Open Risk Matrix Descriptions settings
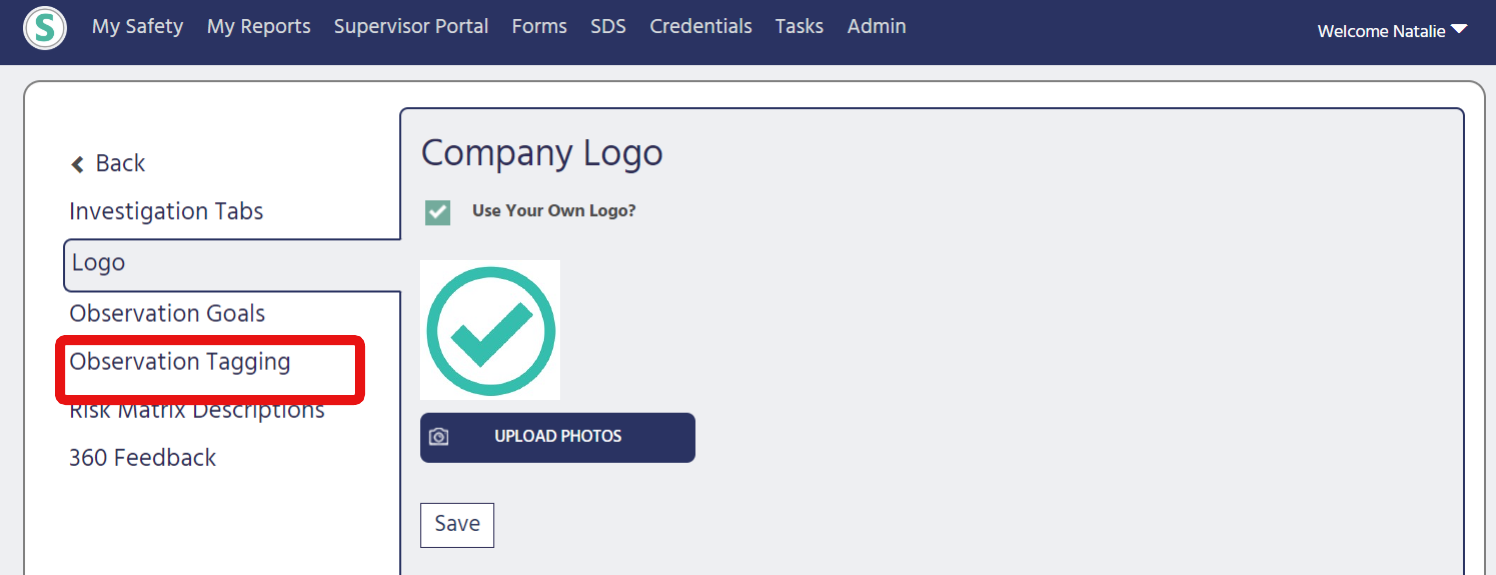The height and width of the screenshot is (575, 1496). [197, 410]
